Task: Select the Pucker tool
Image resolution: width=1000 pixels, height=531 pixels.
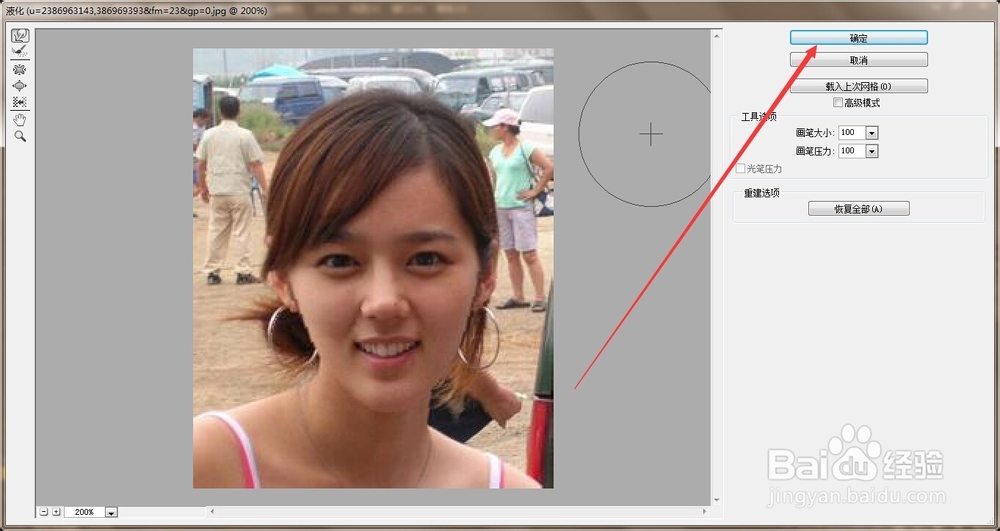Action: (x=20, y=69)
